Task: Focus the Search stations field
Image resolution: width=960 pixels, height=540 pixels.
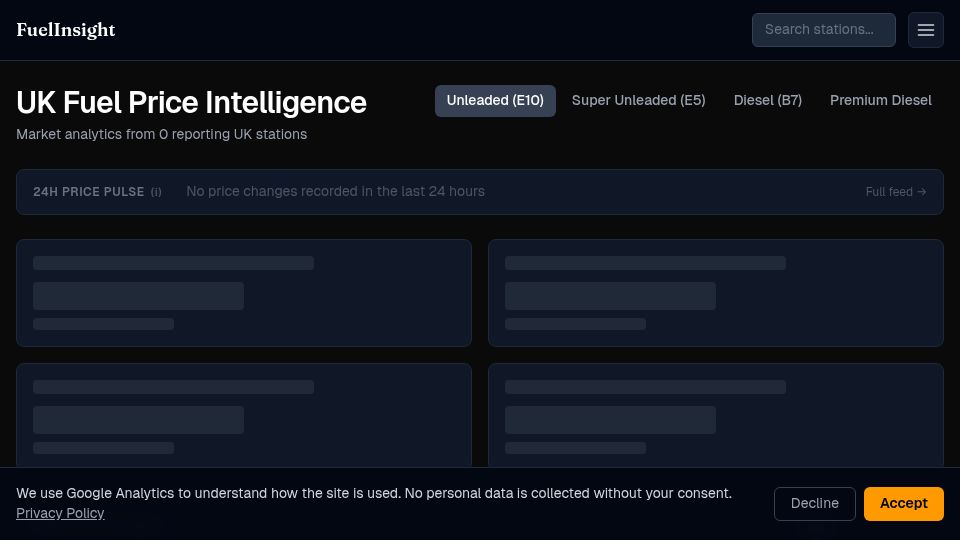Action: point(823,30)
